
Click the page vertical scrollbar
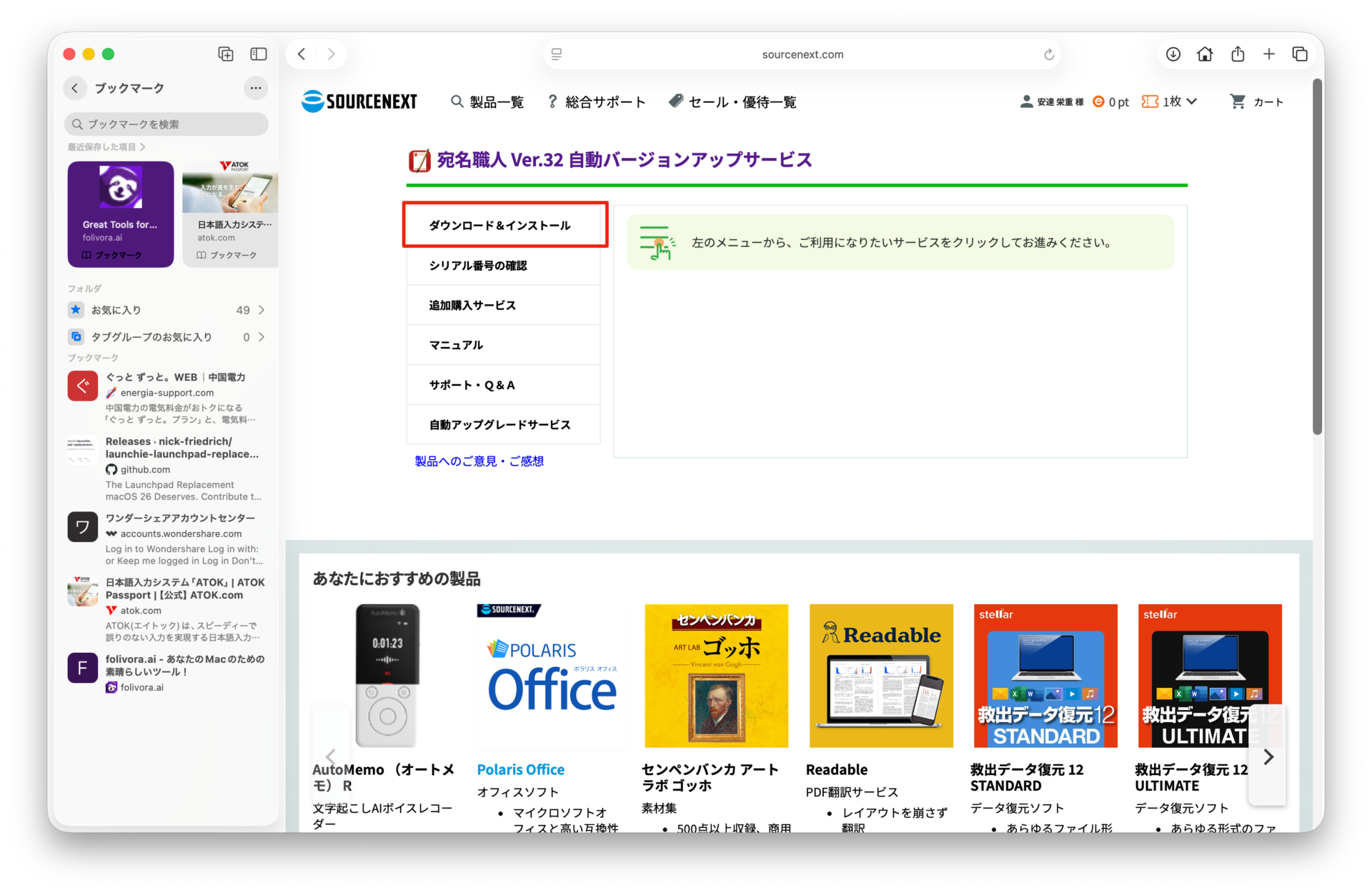coord(1317,257)
